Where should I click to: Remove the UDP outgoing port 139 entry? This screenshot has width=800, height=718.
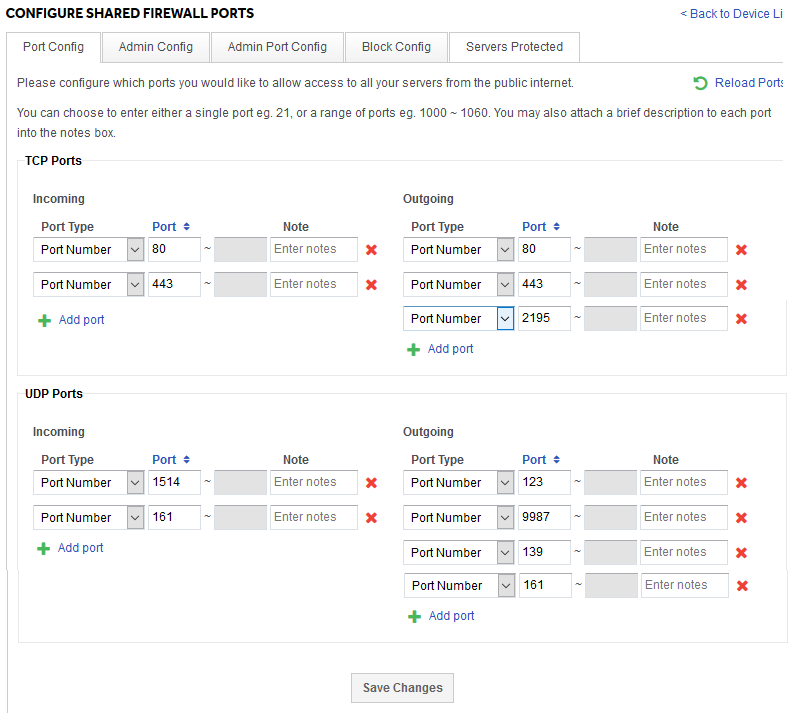(741, 552)
